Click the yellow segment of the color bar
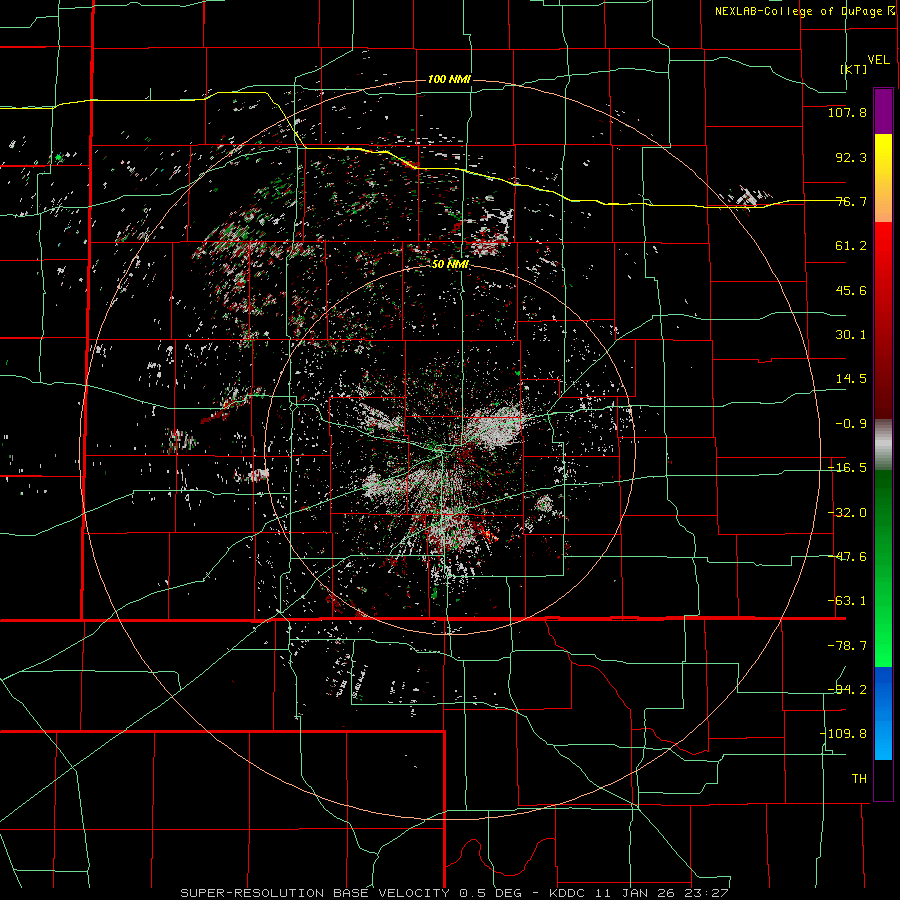 pos(883,178)
